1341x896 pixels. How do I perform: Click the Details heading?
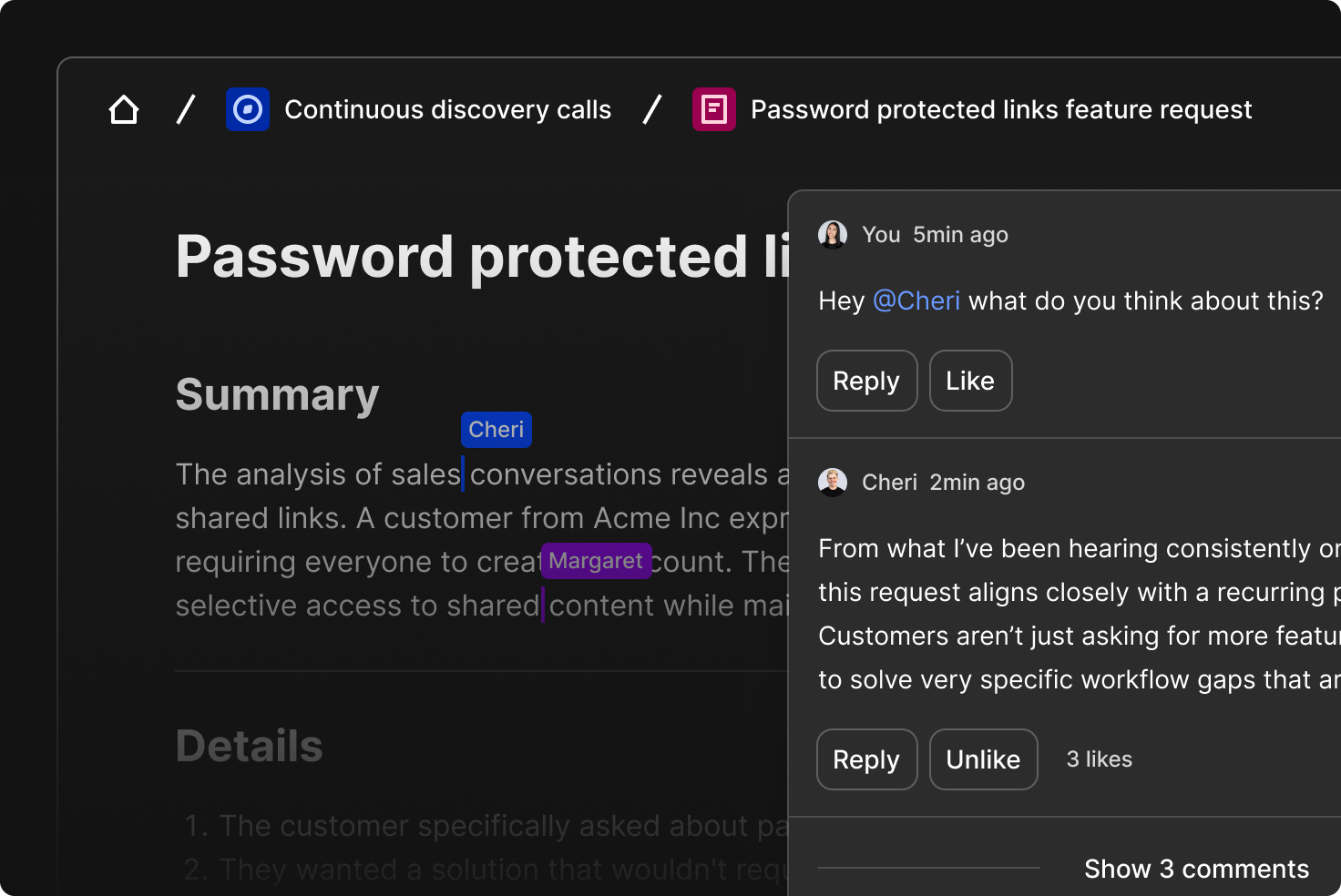point(250,747)
